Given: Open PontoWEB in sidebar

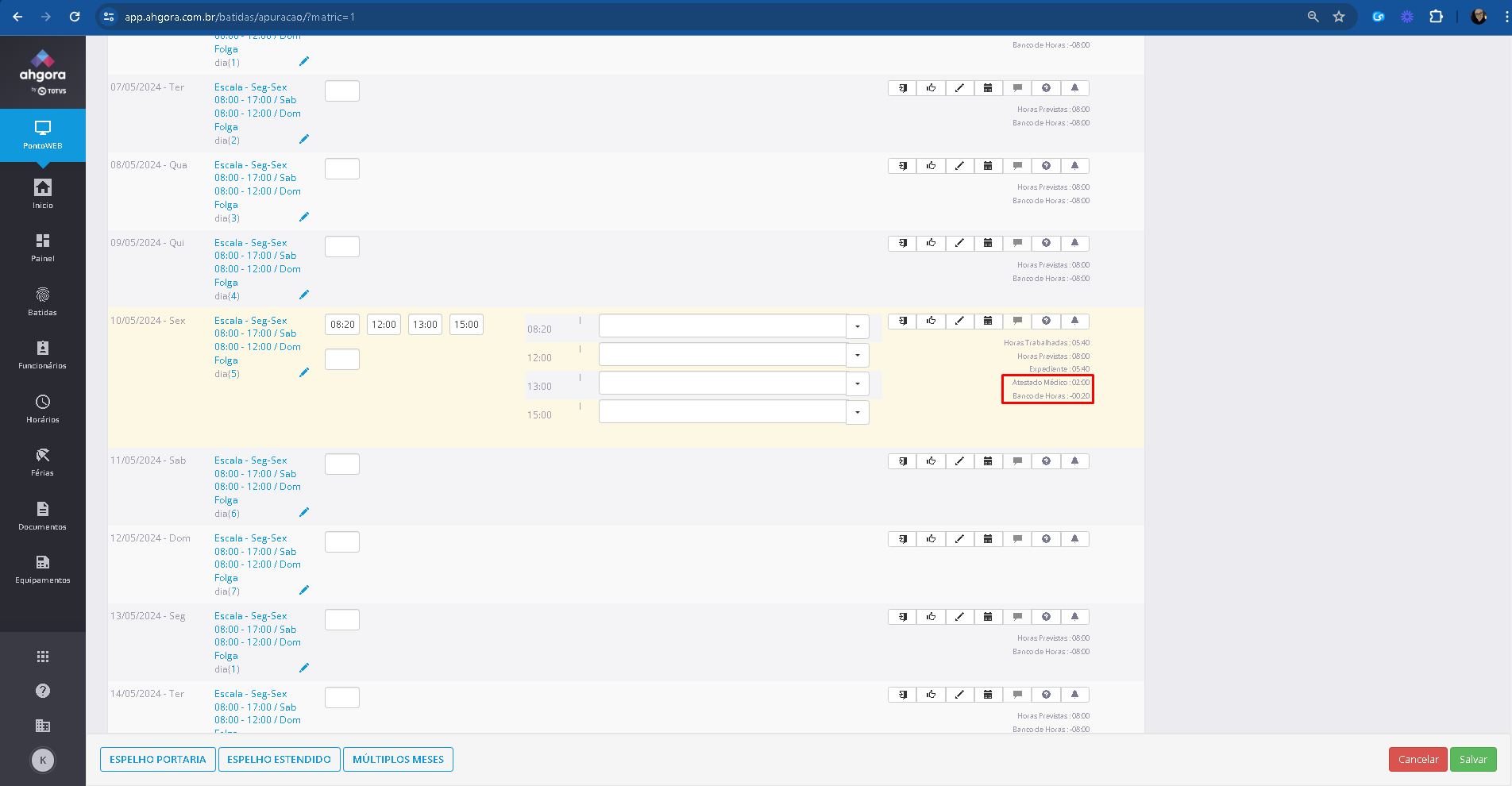Looking at the screenshot, I should [x=43, y=135].
